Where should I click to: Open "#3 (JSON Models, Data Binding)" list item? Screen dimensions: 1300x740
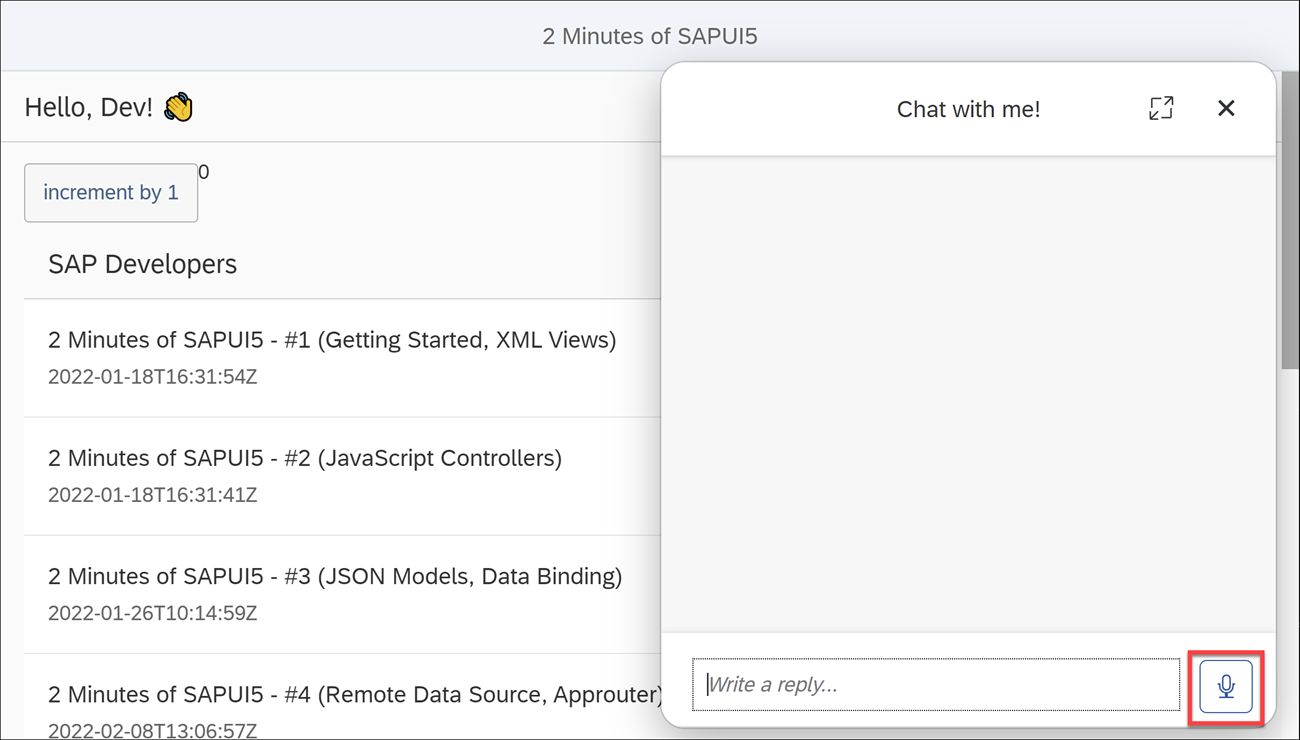click(x=342, y=594)
